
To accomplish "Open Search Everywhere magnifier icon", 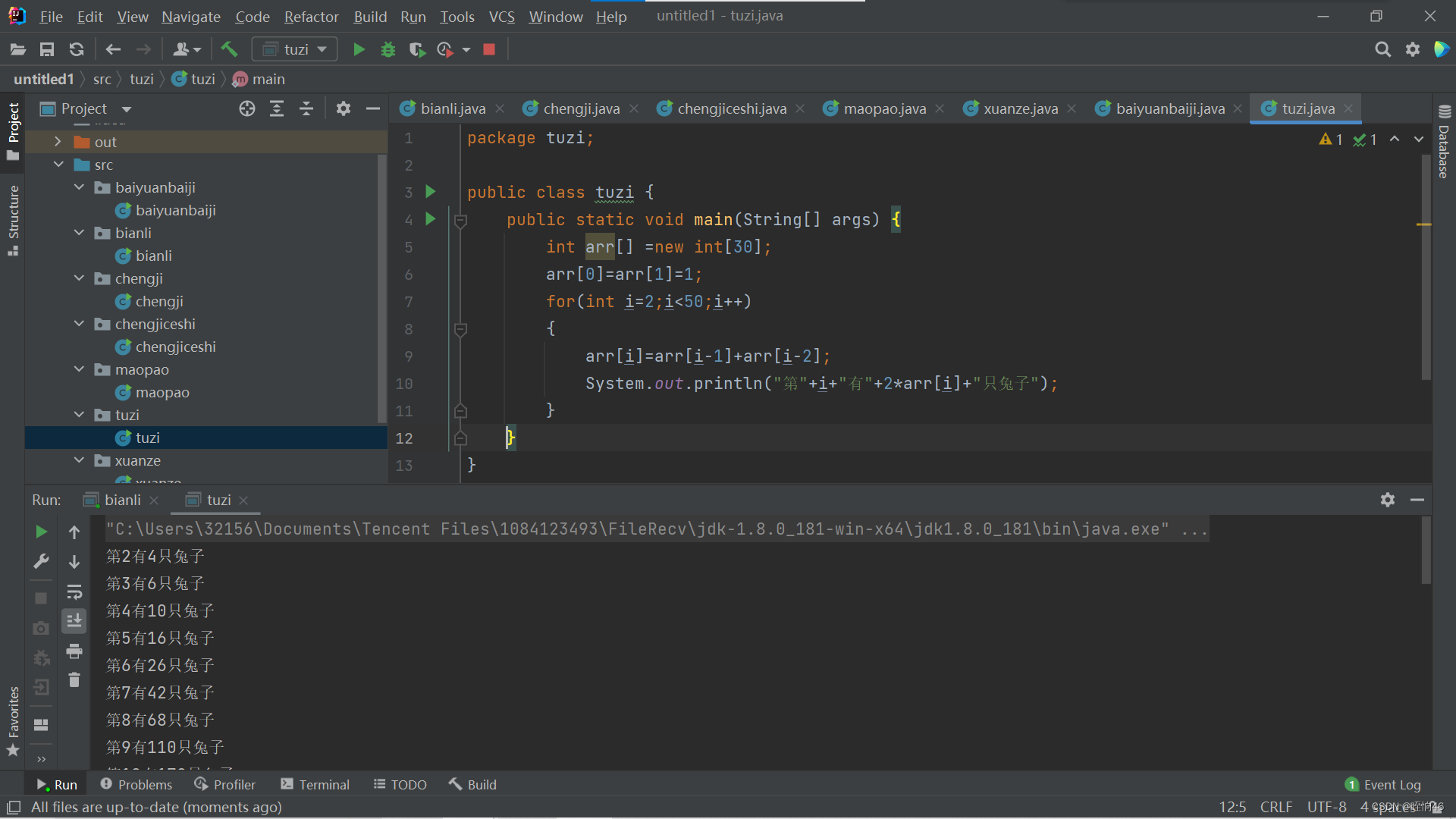I will [1382, 50].
